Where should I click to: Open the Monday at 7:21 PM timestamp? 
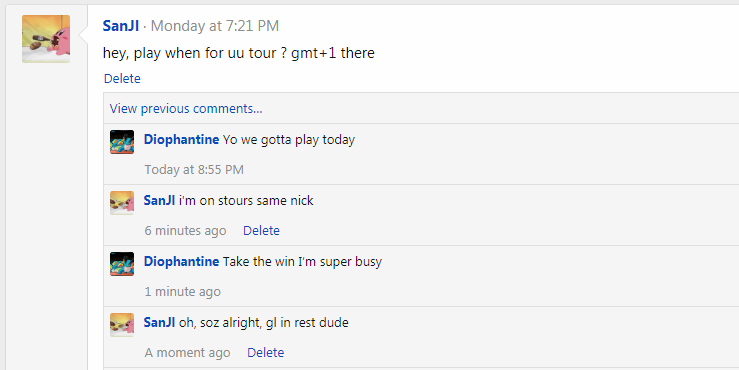tap(214, 26)
